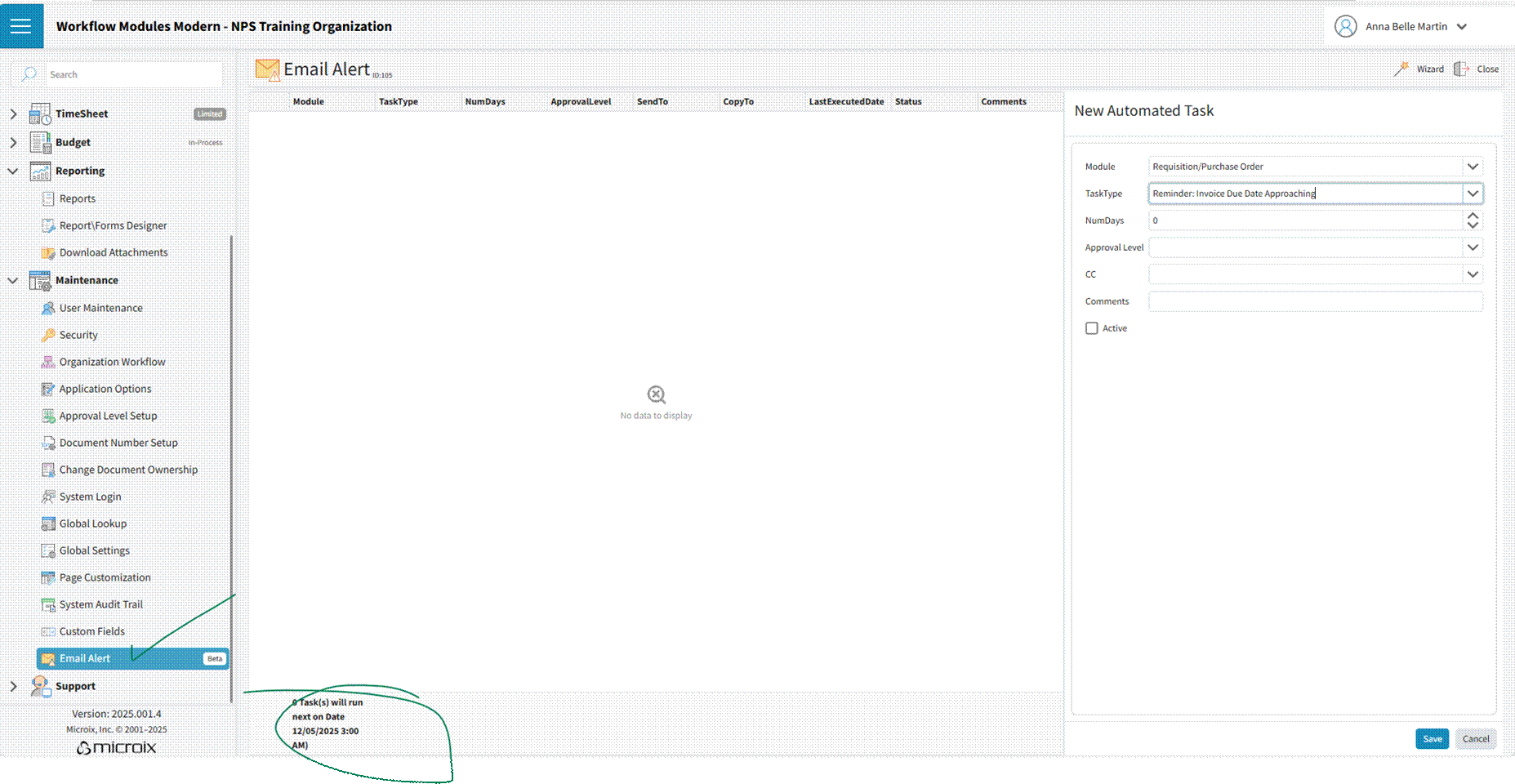
Task: Click the user profile avatar icon
Action: 1345,26
